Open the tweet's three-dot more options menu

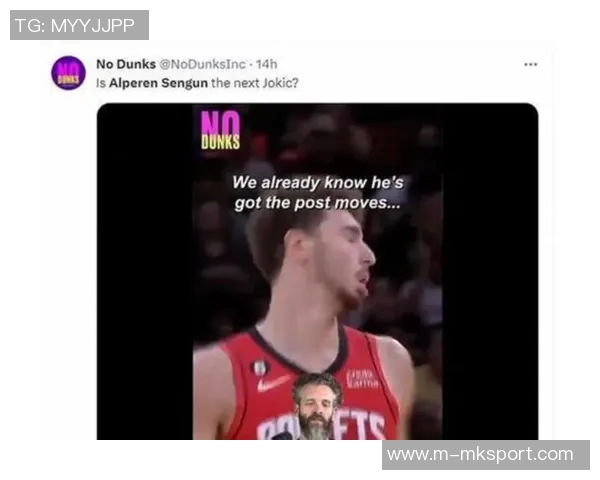531,64
